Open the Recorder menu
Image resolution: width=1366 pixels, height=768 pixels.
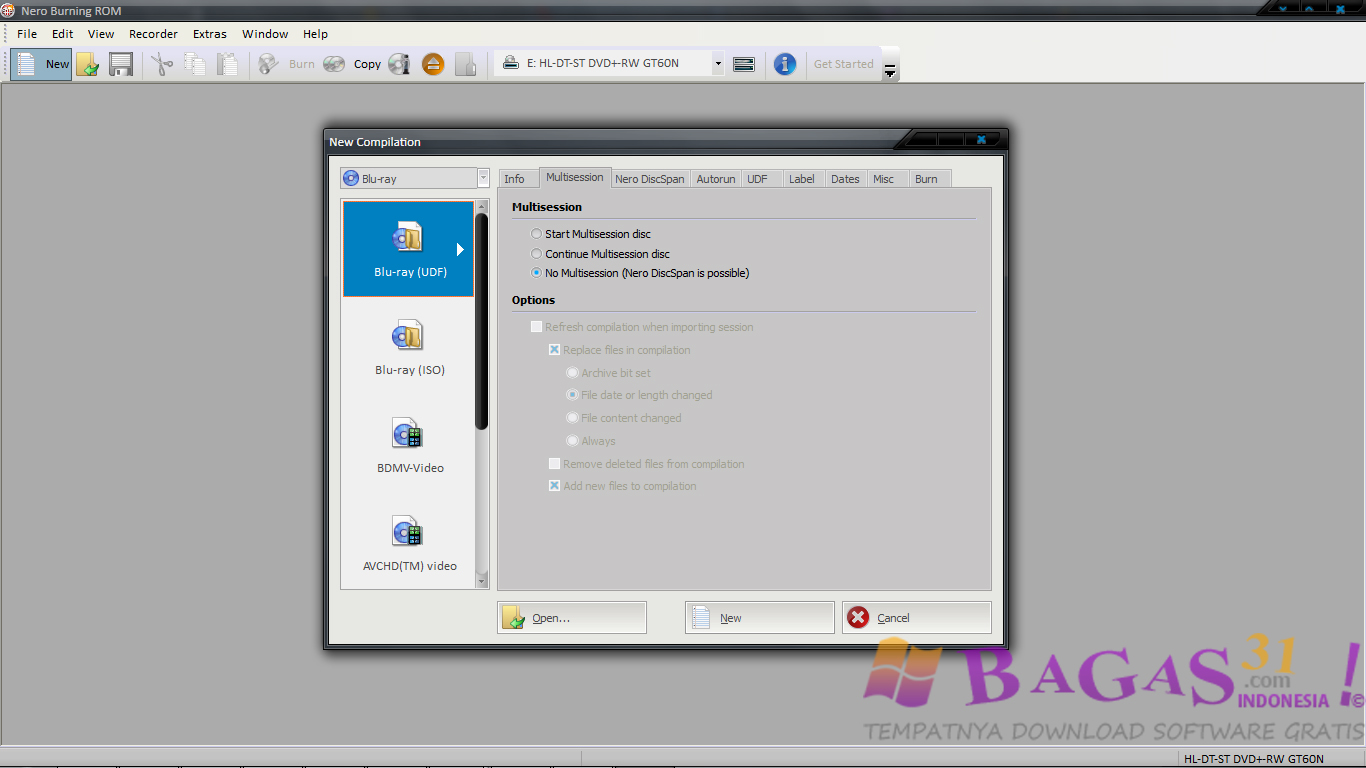tap(153, 34)
